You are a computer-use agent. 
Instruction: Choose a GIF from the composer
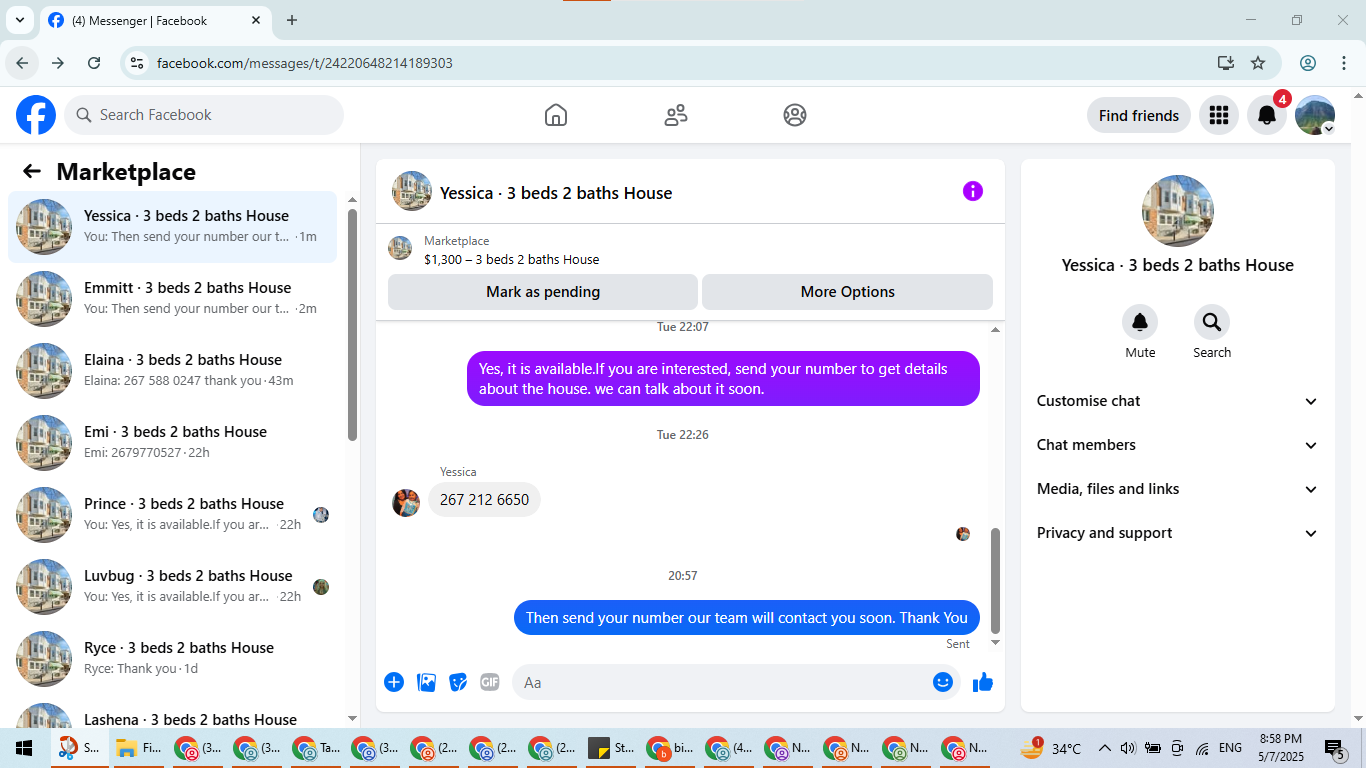pos(489,682)
